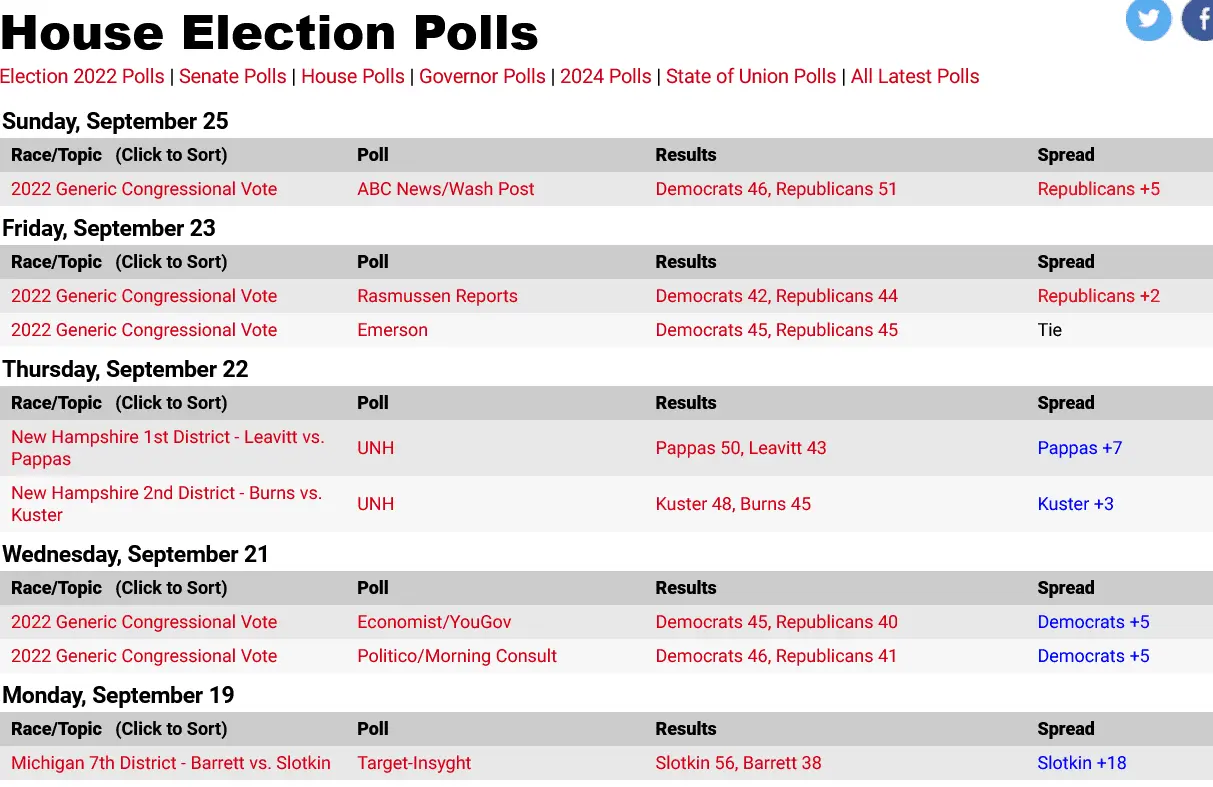Open the Governor Polls link
1213x787 pixels.
pyautogui.click(x=482, y=77)
